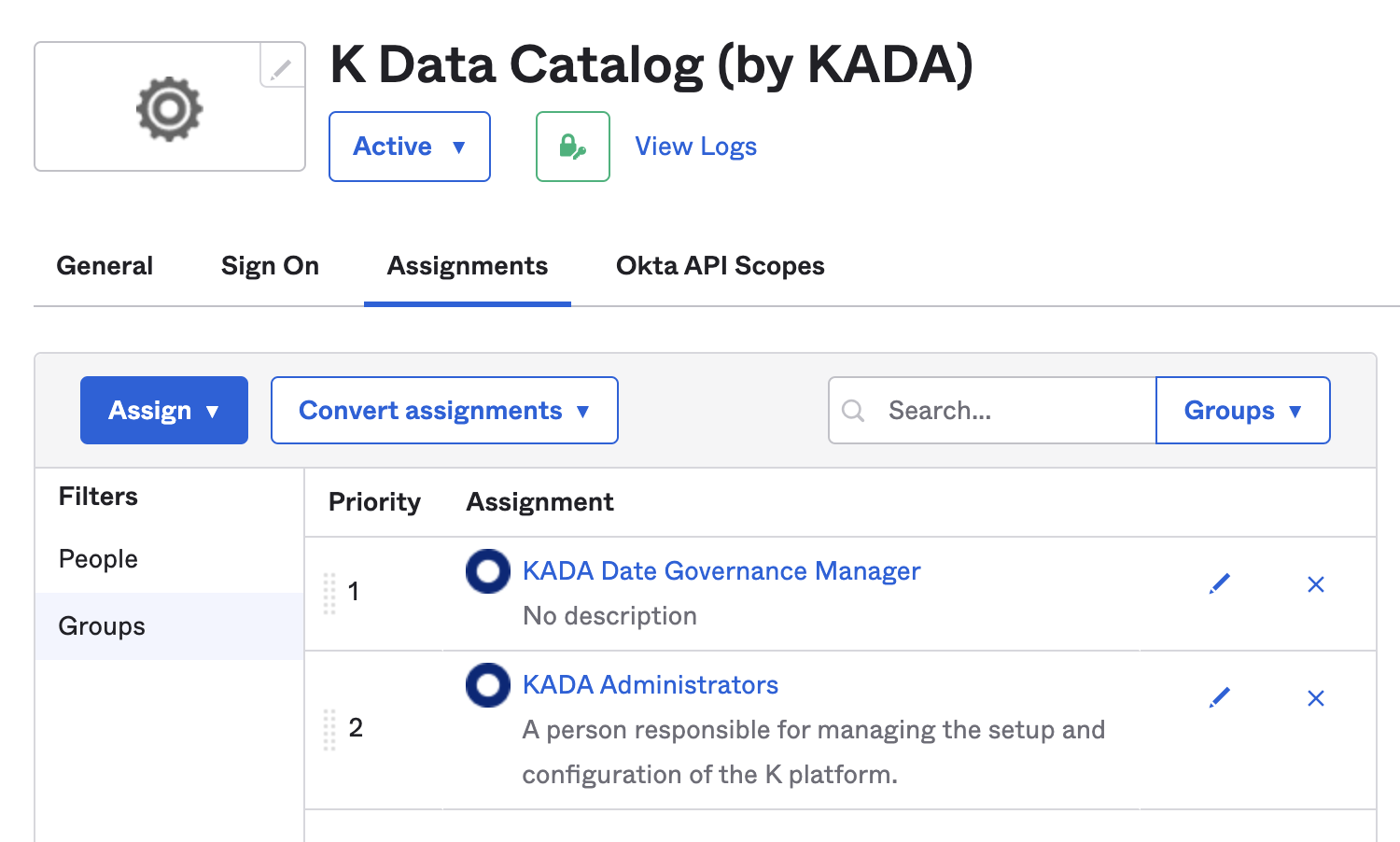Remove the KADA Administrators group assignment

click(1315, 698)
